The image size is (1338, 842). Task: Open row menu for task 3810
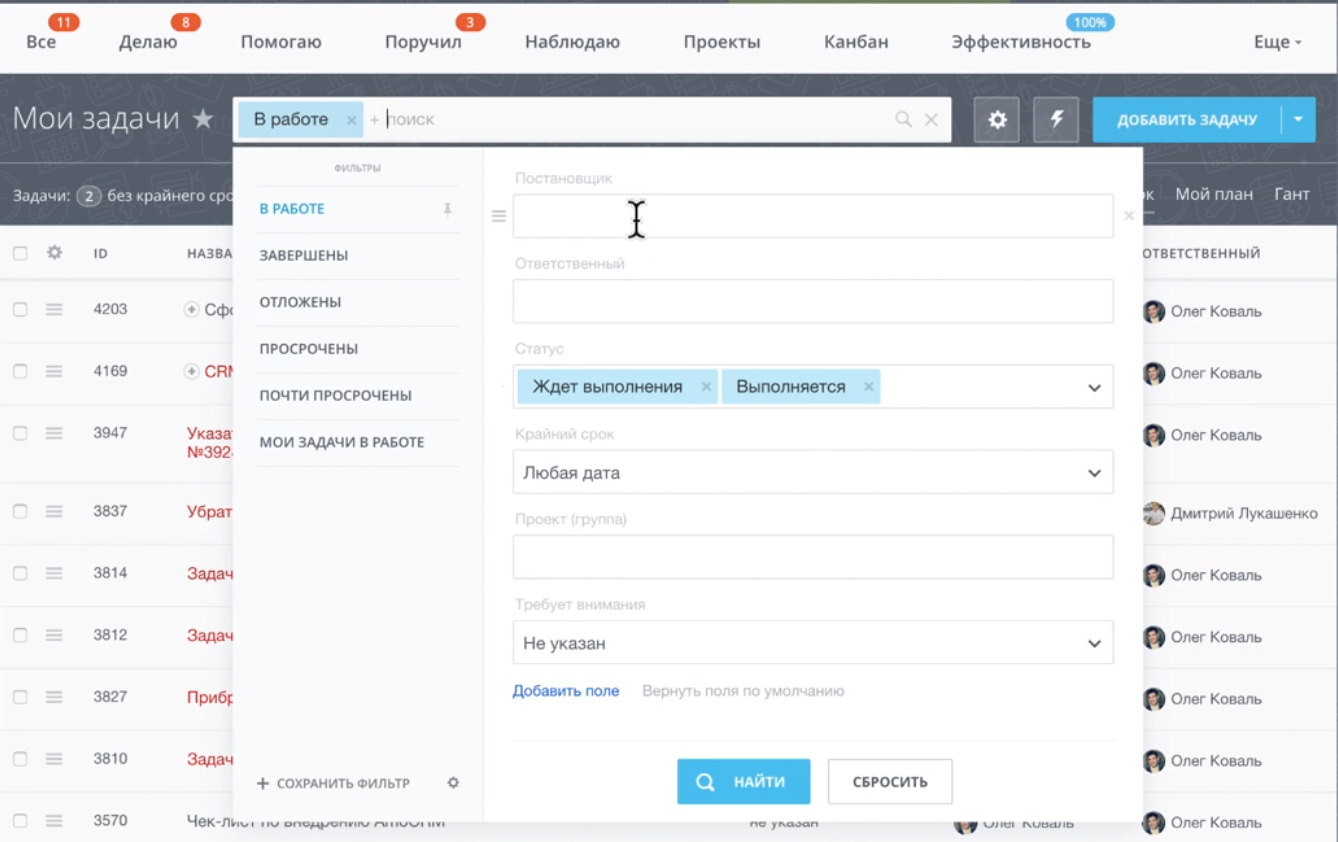tap(54, 760)
